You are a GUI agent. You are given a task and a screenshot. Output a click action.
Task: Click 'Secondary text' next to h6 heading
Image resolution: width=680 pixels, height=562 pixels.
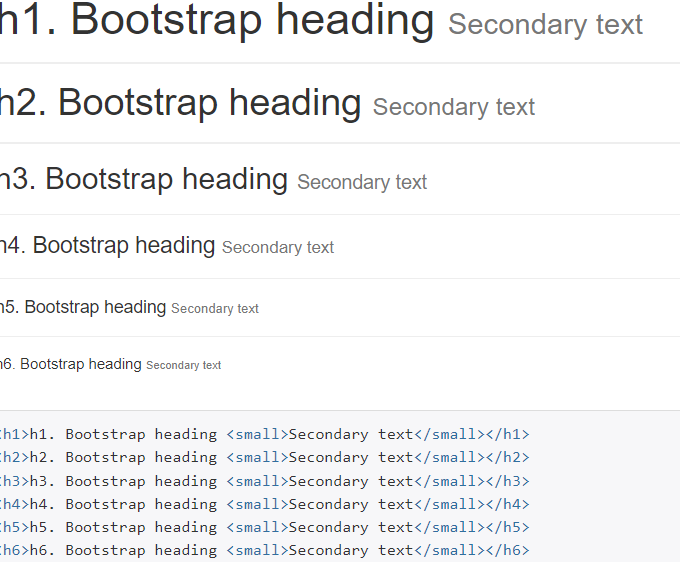coord(184,366)
